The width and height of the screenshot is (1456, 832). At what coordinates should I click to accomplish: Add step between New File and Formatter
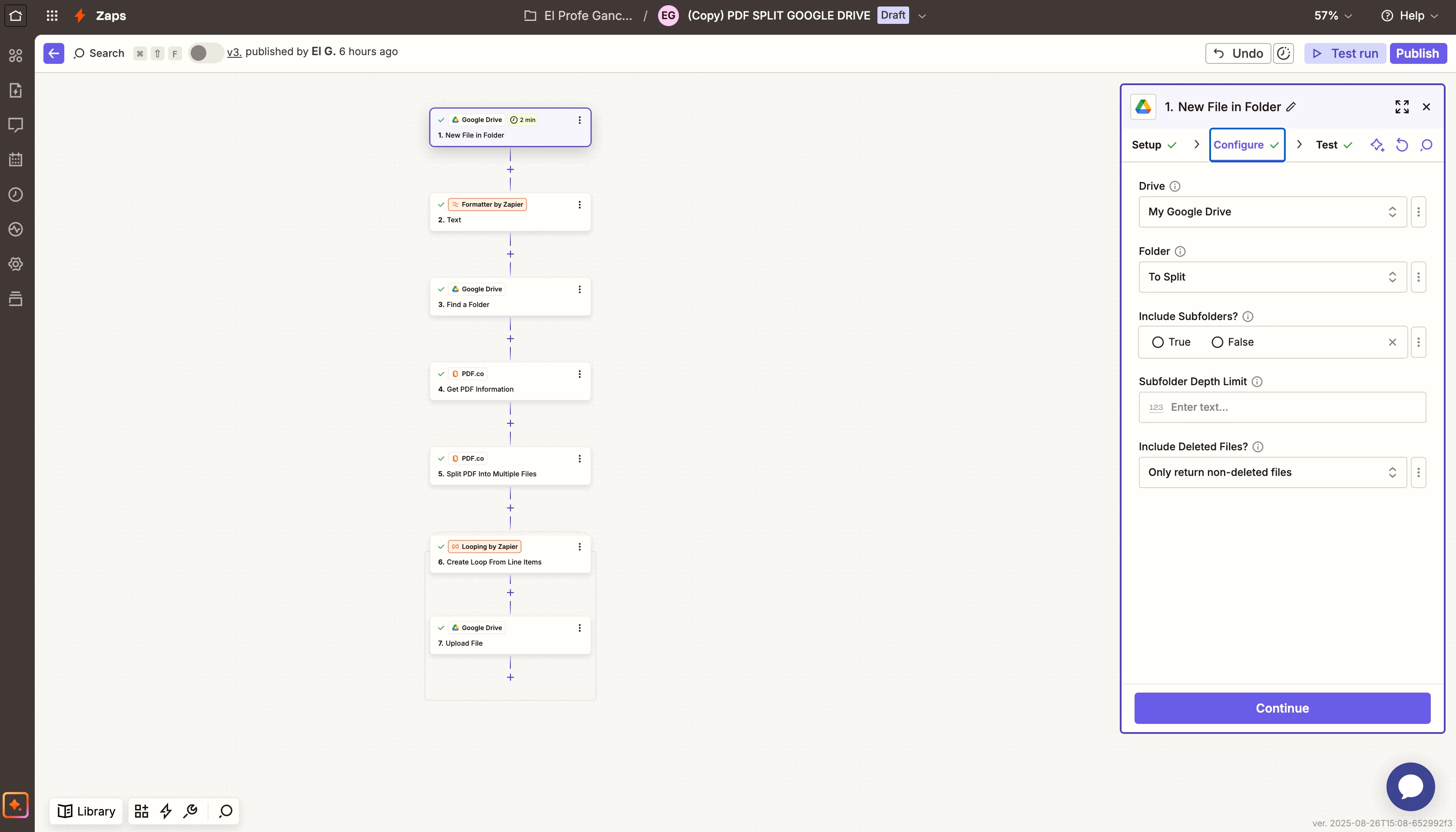pyautogui.click(x=510, y=170)
